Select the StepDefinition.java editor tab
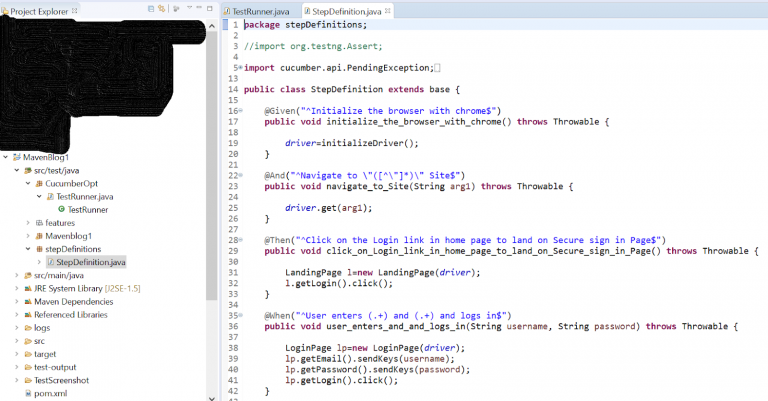 click(347, 11)
